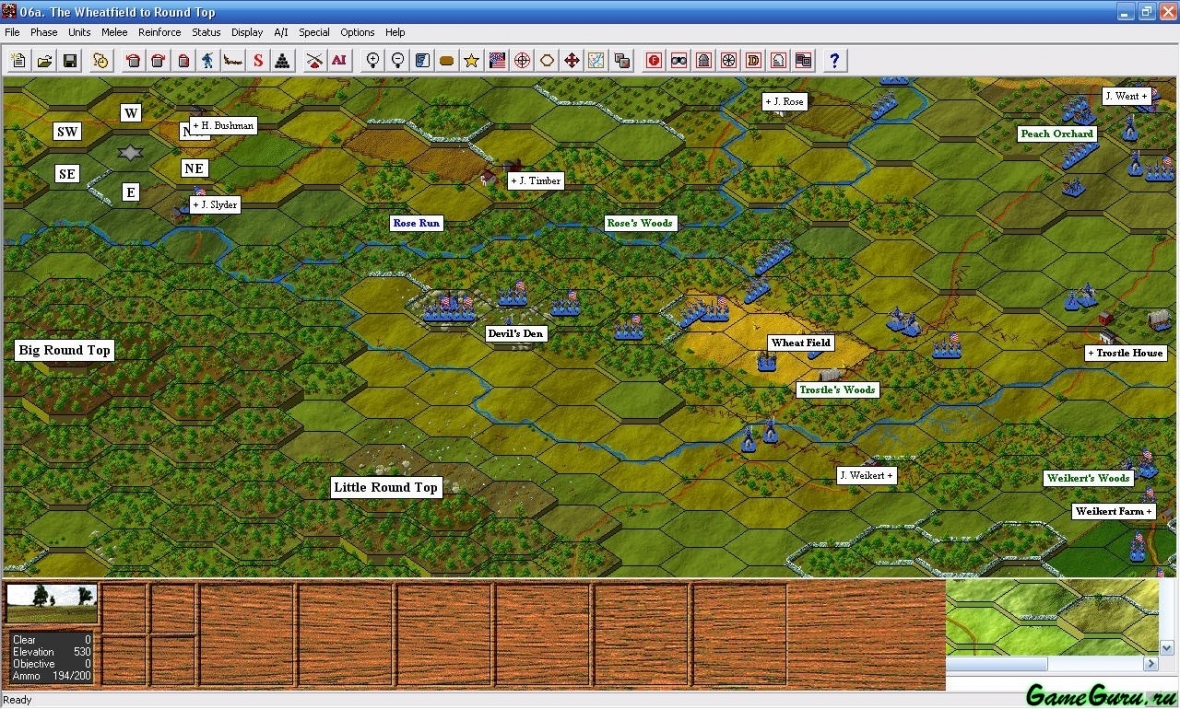Image resolution: width=1180 pixels, height=709 pixels.
Task: Open the Display menu
Action: [247, 32]
